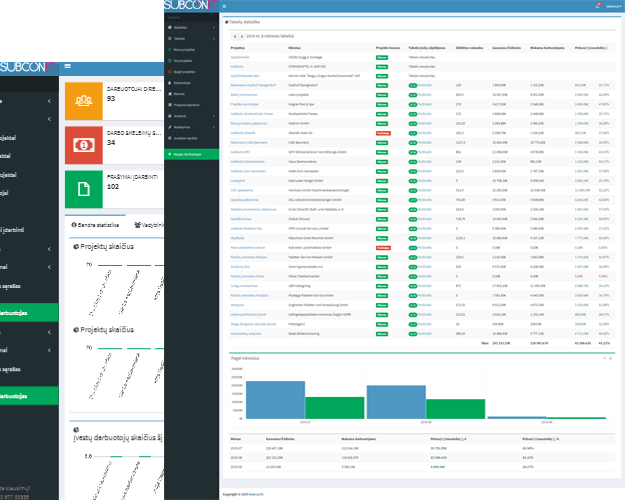Open the Automobilių ardymas project link

pos(246,334)
